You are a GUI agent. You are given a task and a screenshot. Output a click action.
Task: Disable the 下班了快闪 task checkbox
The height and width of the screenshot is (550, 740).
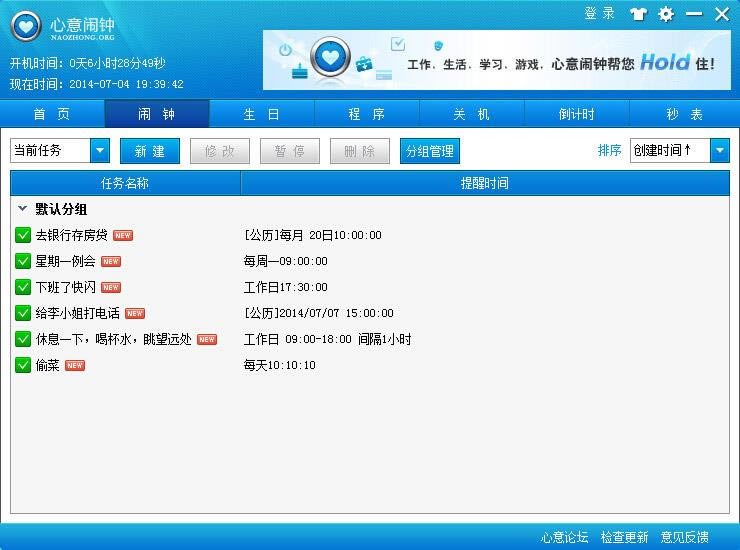point(23,287)
